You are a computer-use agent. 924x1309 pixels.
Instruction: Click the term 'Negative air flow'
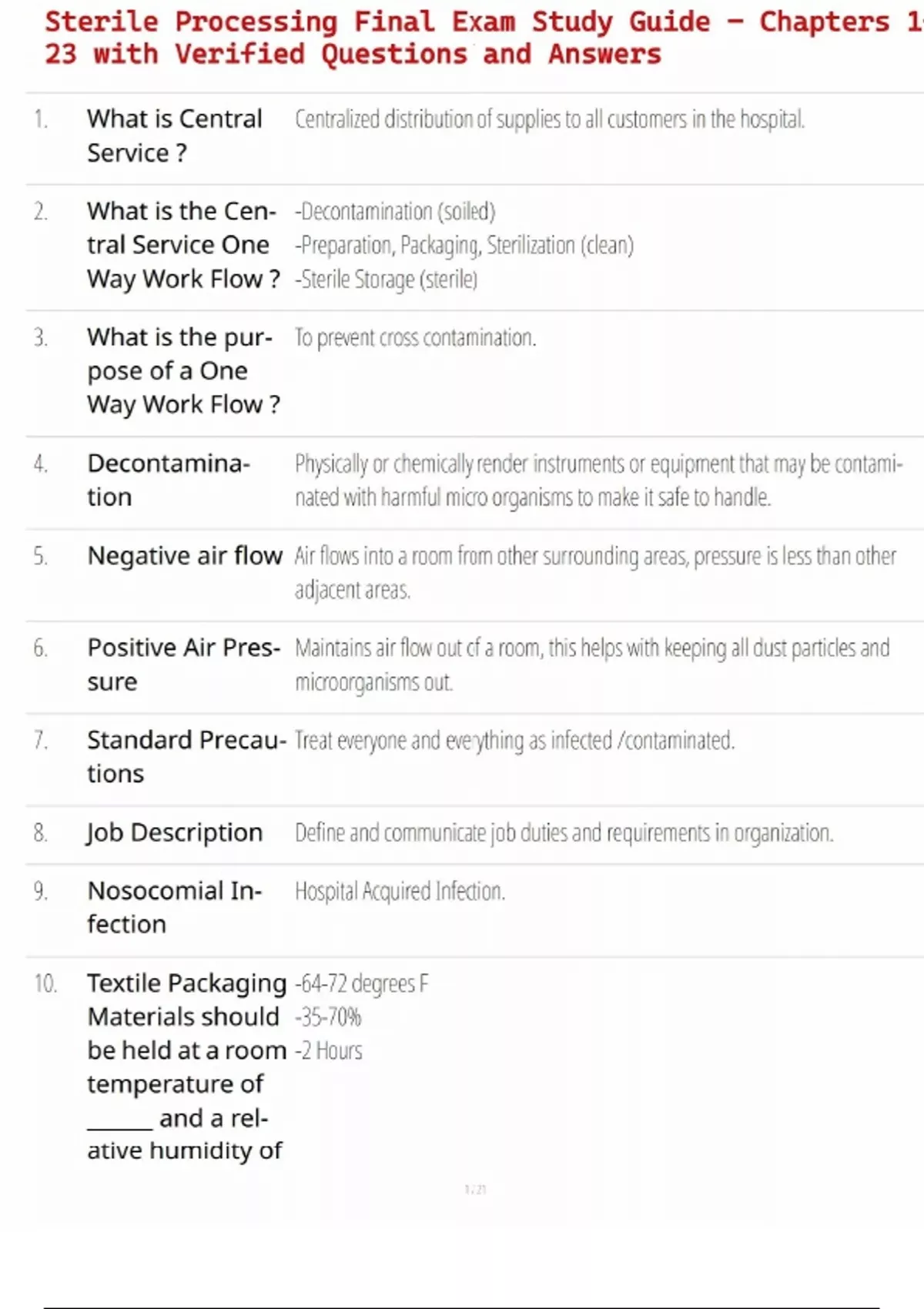coord(185,555)
